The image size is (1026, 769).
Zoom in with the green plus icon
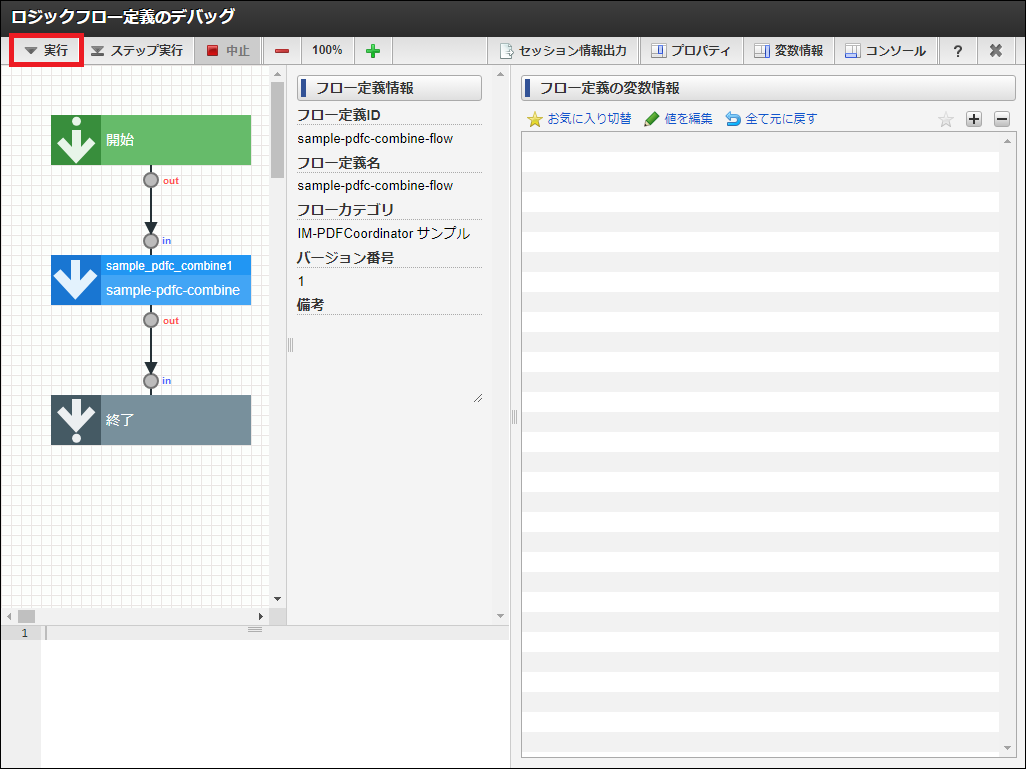tap(373, 50)
